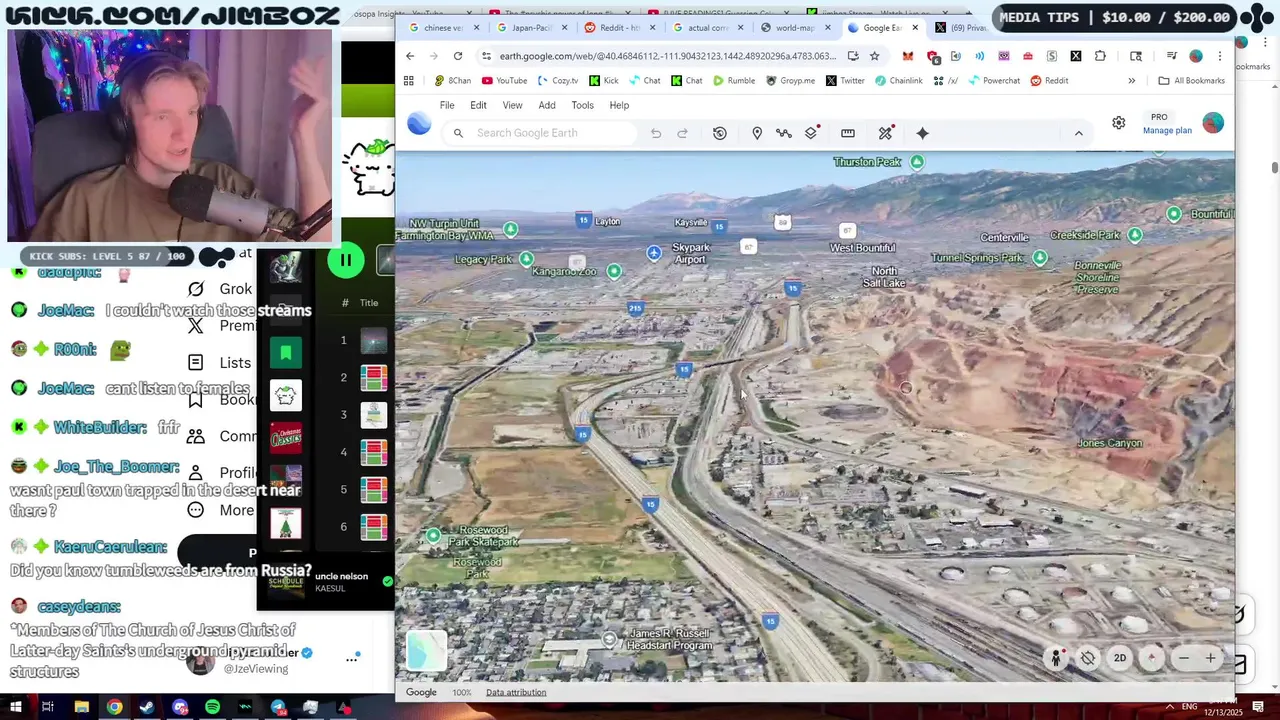This screenshot has width=1280, height=720.
Task: Open the Chainlink bookmark
Action: coord(898,81)
